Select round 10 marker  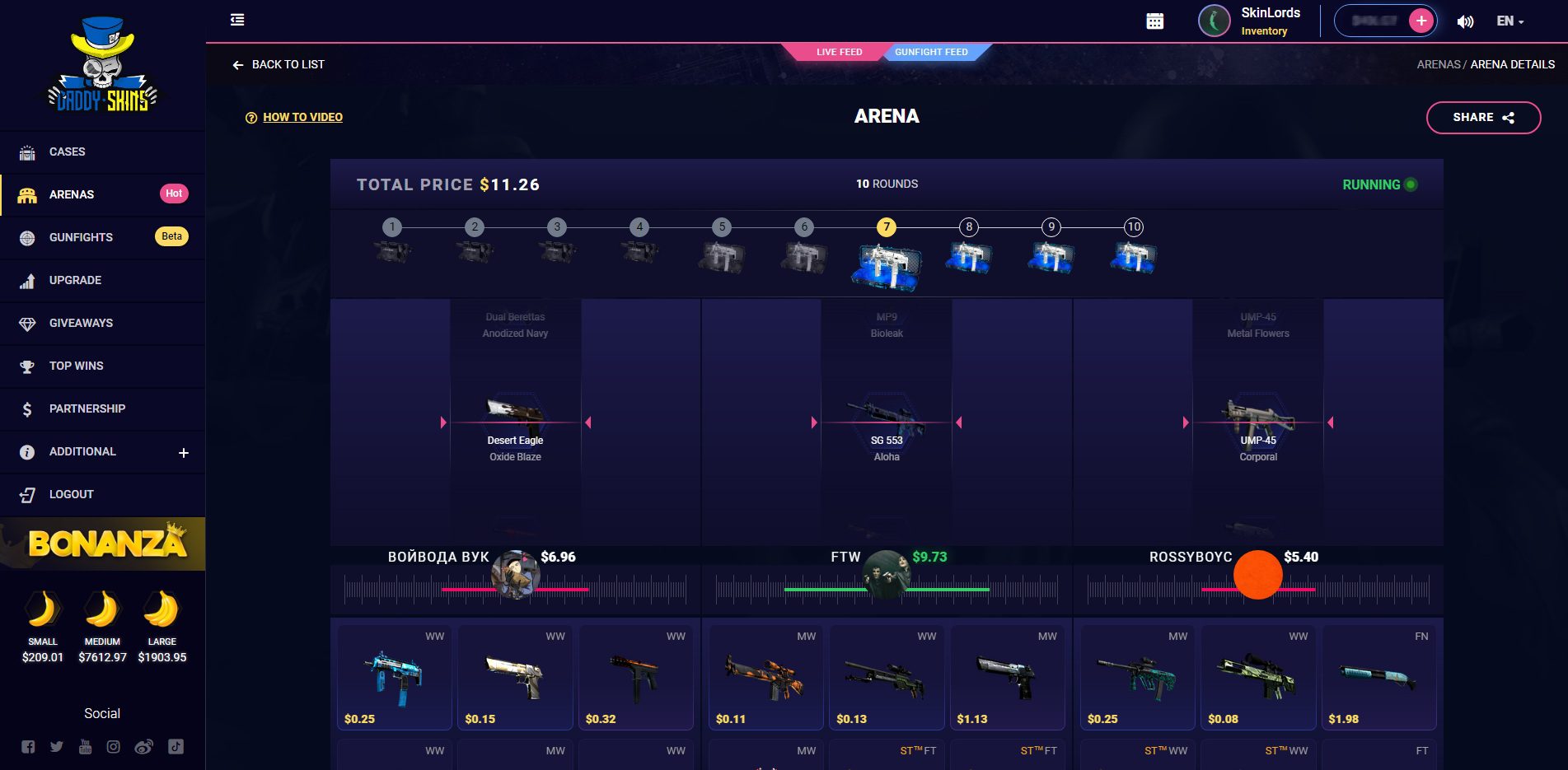click(1134, 226)
